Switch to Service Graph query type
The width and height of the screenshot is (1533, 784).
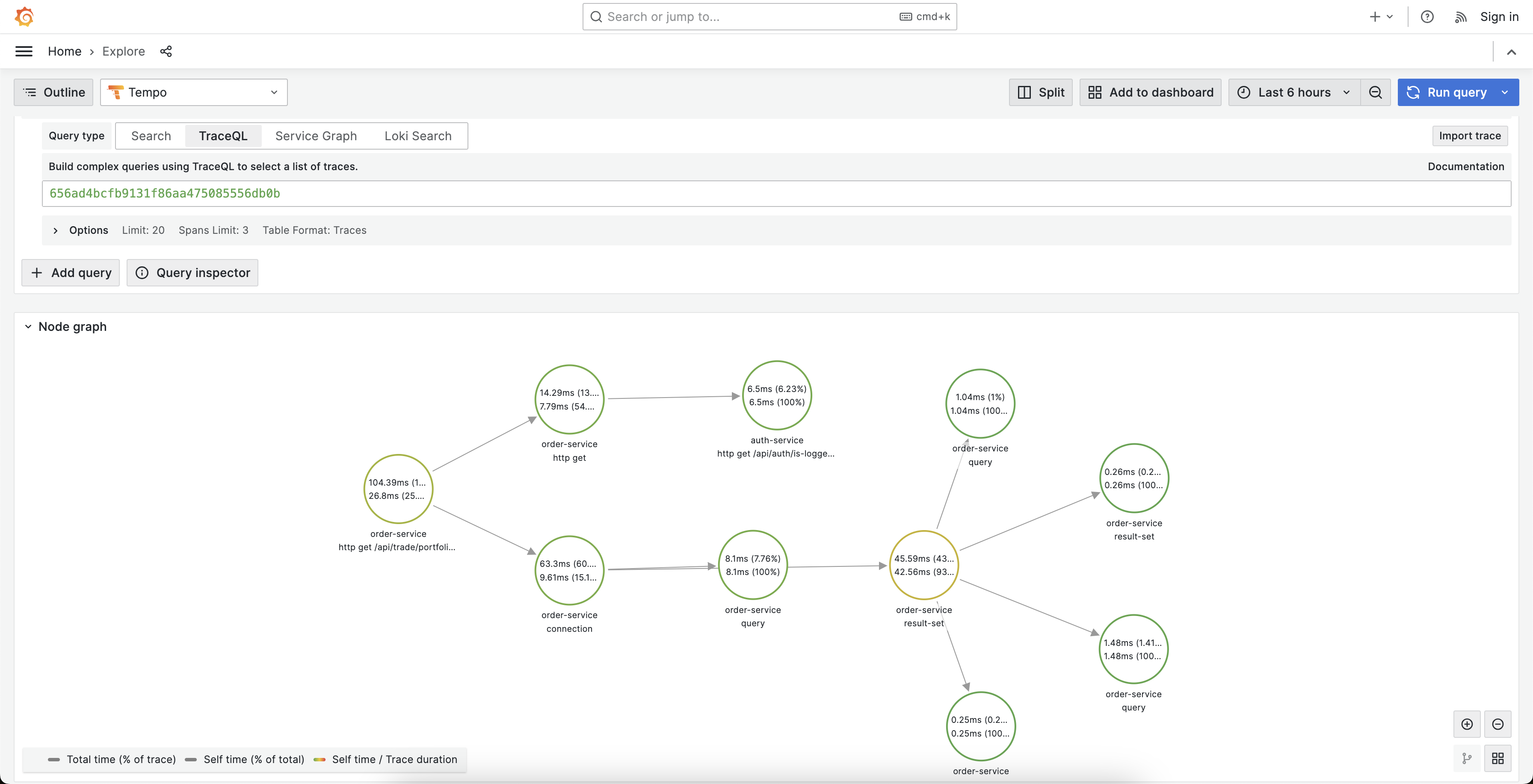click(x=315, y=136)
